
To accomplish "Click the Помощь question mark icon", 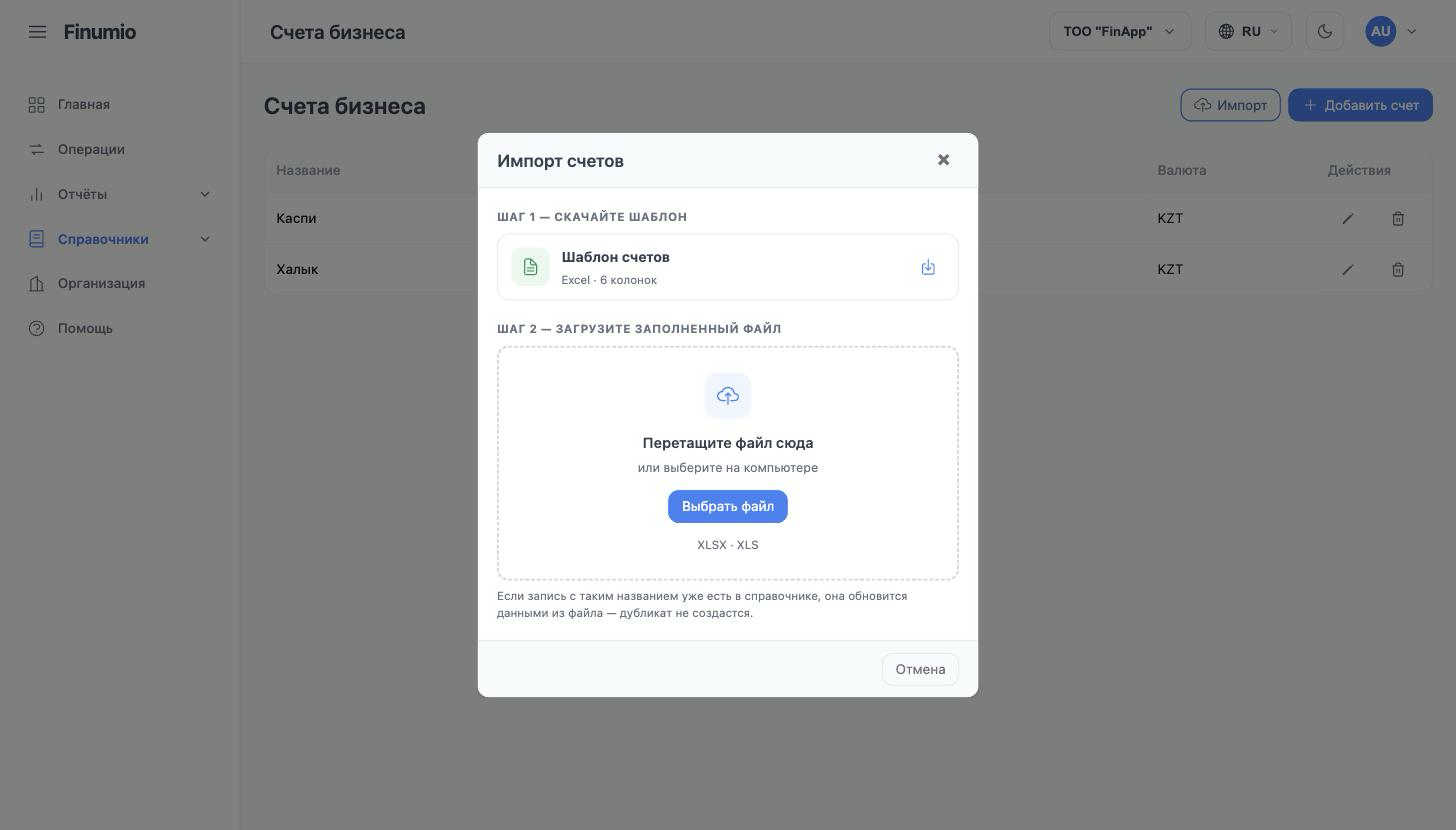I will 37,329.
